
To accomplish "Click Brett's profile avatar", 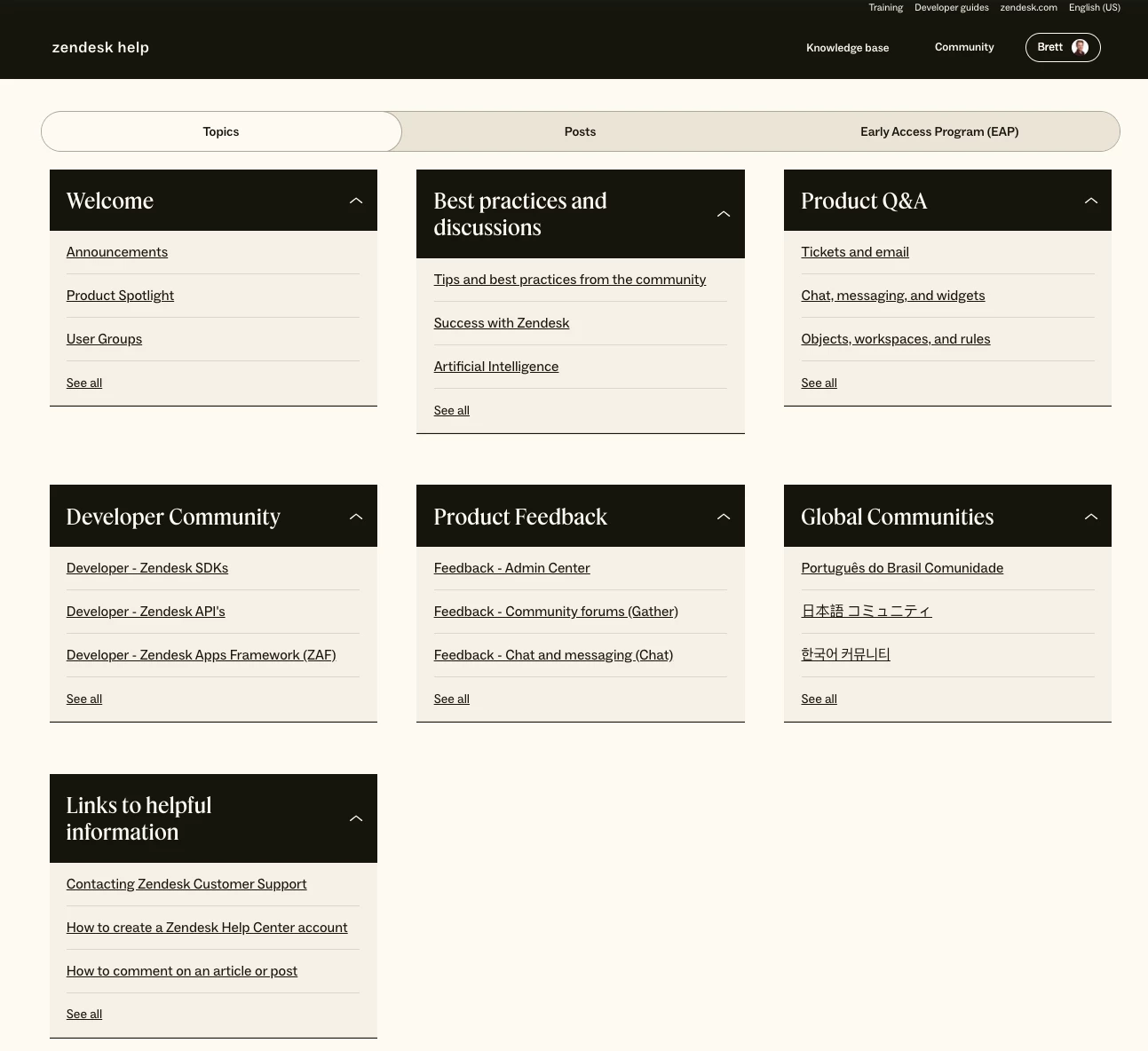I will tap(1080, 47).
